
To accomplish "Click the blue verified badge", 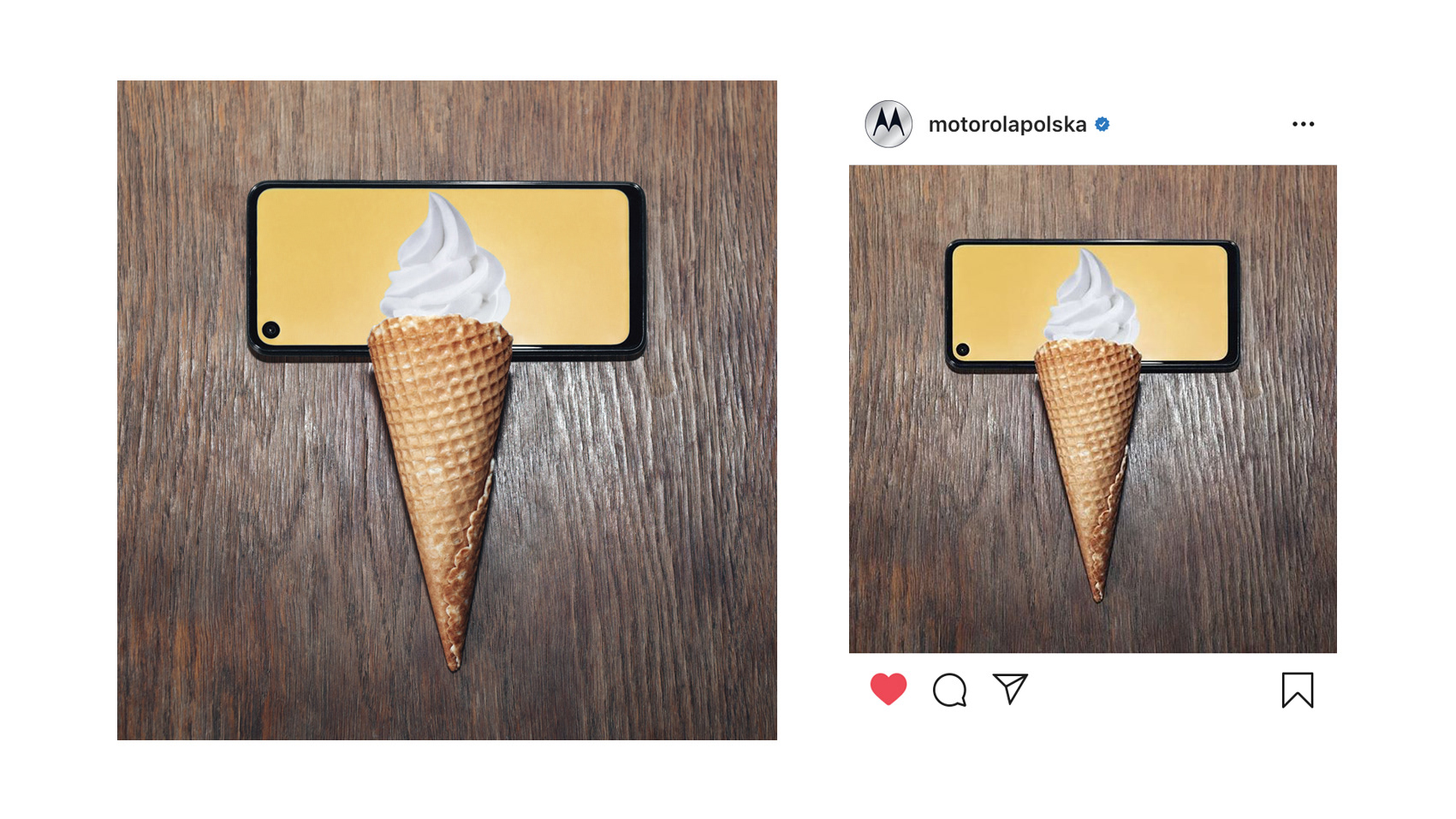I will [1102, 124].
